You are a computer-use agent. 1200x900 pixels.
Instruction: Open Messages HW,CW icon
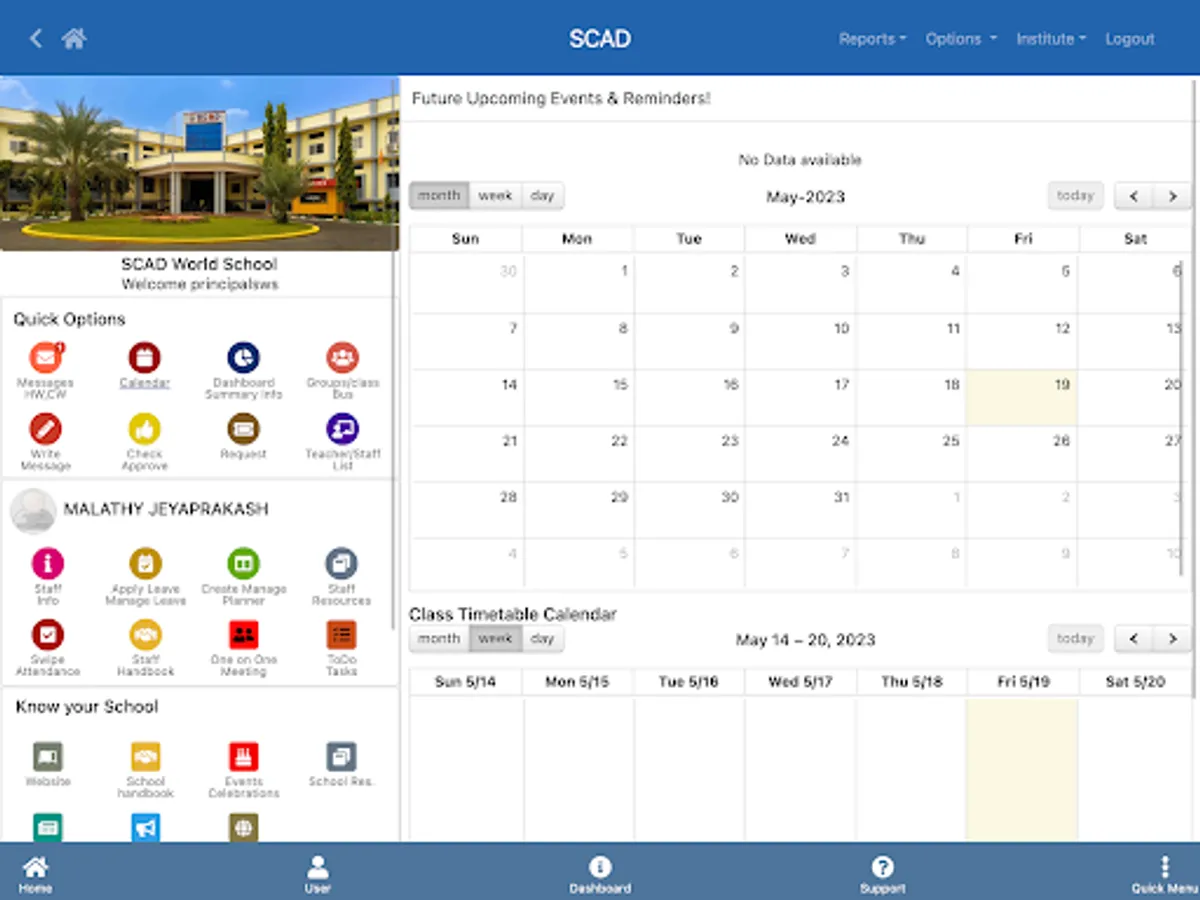46,358
